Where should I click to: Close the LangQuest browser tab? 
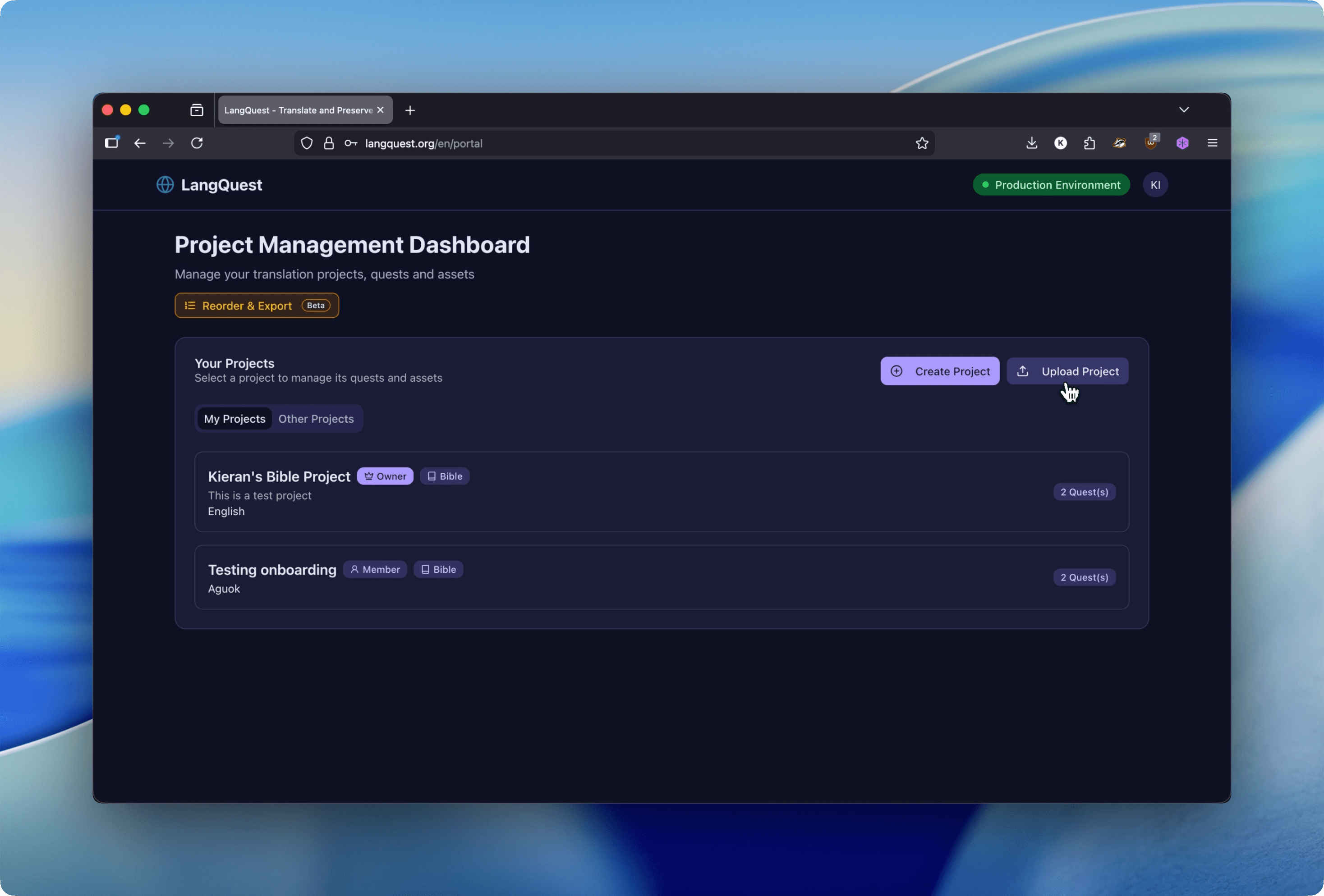point(380,110)
